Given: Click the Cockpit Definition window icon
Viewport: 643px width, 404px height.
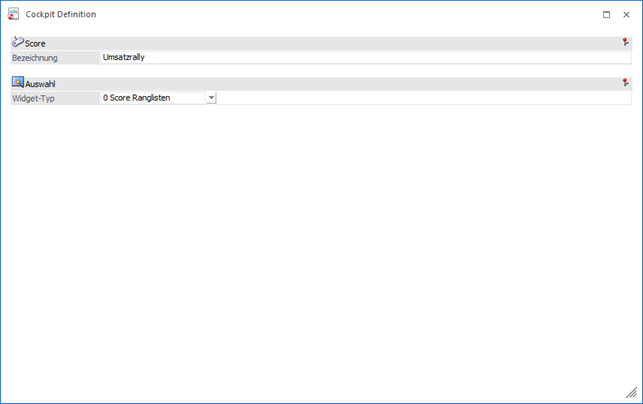Looking at the screenshot, I should tap(12, 14).
